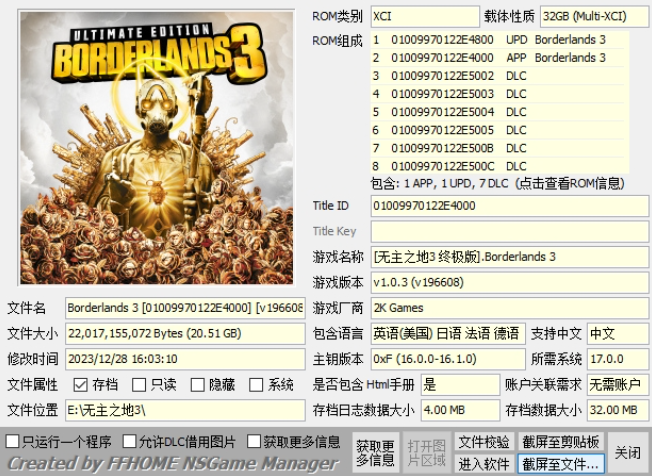Close the dialog with 关闭 button

click(627, 453)
